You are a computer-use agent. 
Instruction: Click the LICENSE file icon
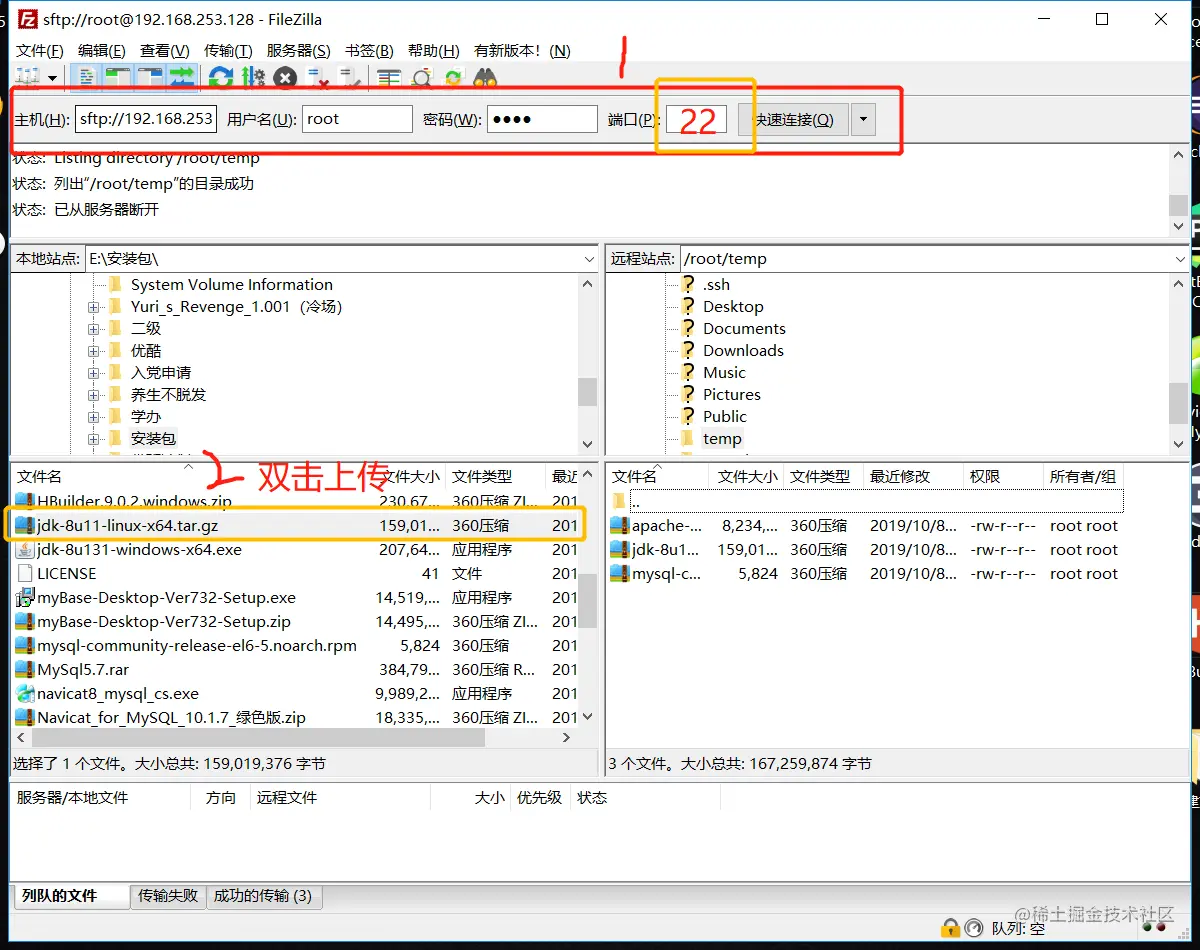[25, 573]
